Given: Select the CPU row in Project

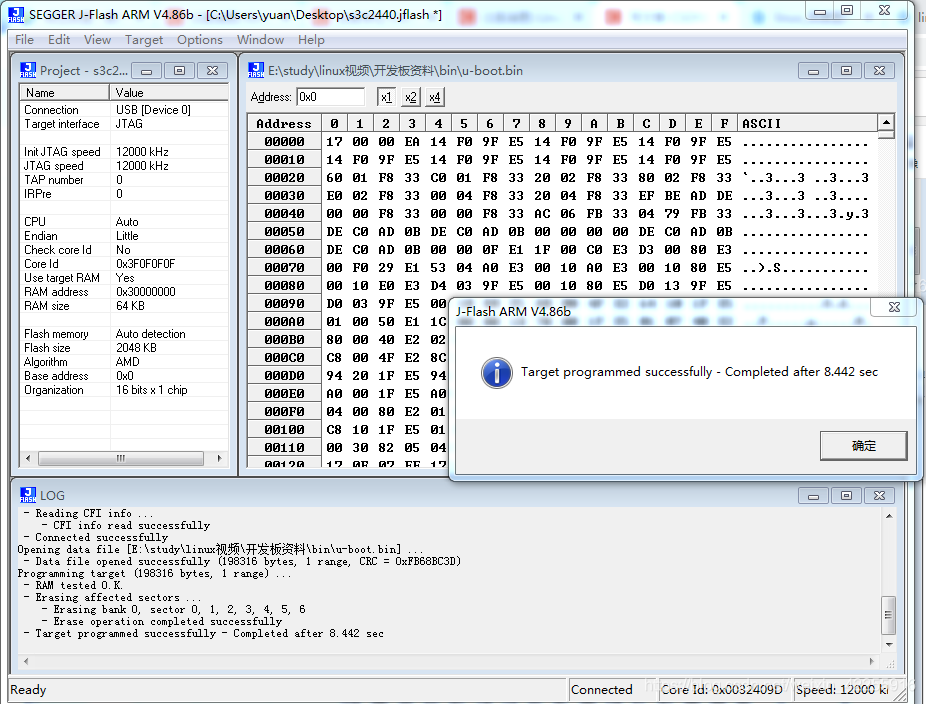Looking at the screenshot, I should coord(124,222).
